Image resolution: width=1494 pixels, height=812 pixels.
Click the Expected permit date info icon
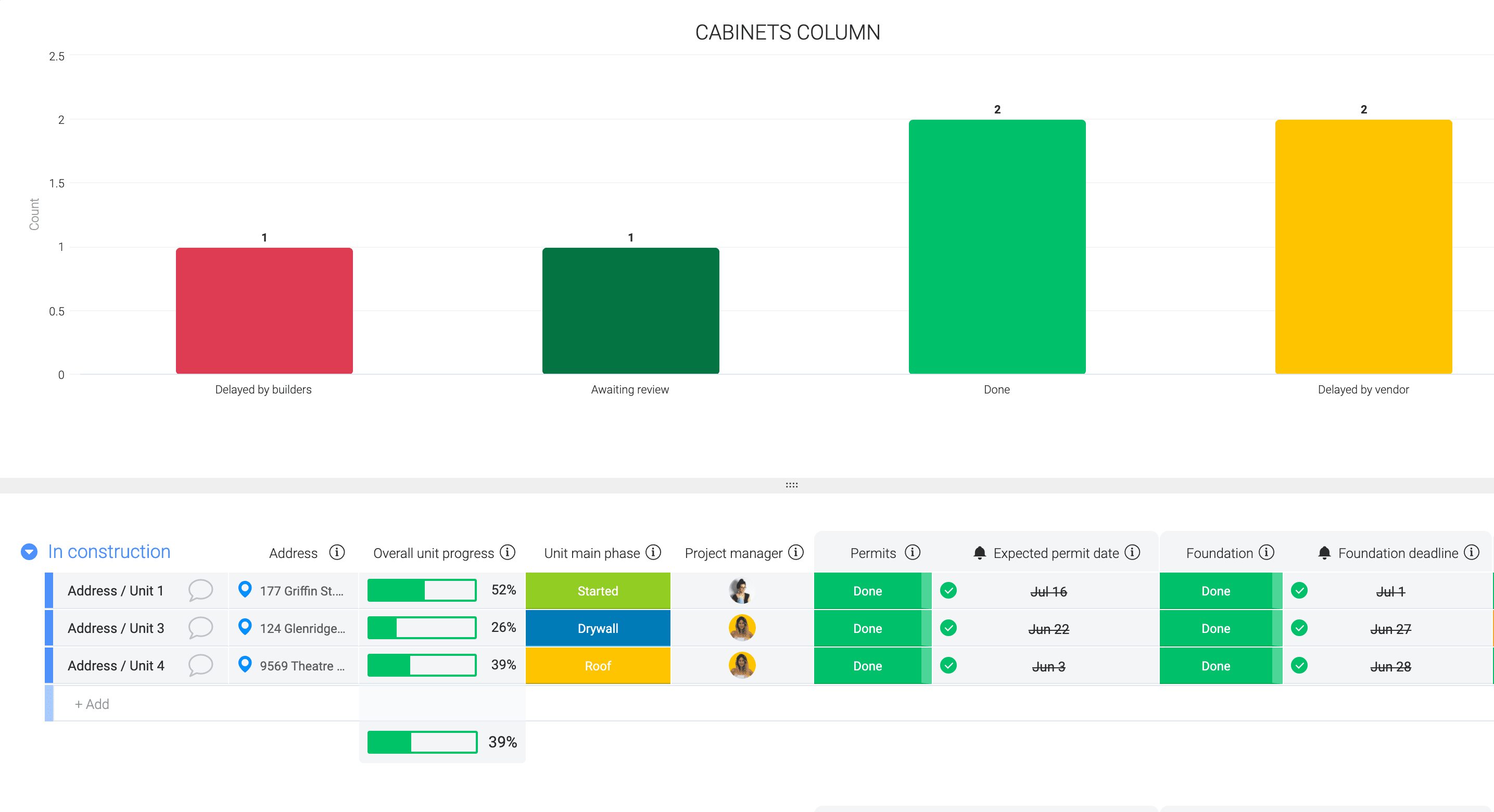coord(1132,552)
